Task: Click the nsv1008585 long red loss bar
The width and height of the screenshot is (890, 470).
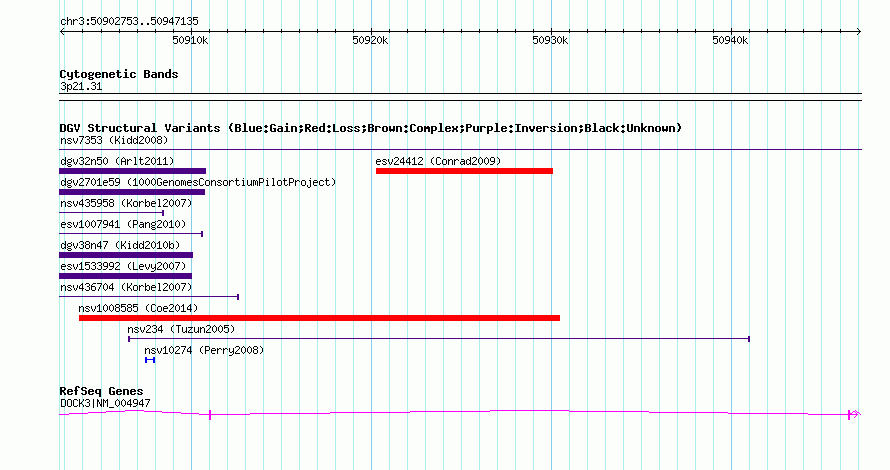Action: tap(320, 318)
